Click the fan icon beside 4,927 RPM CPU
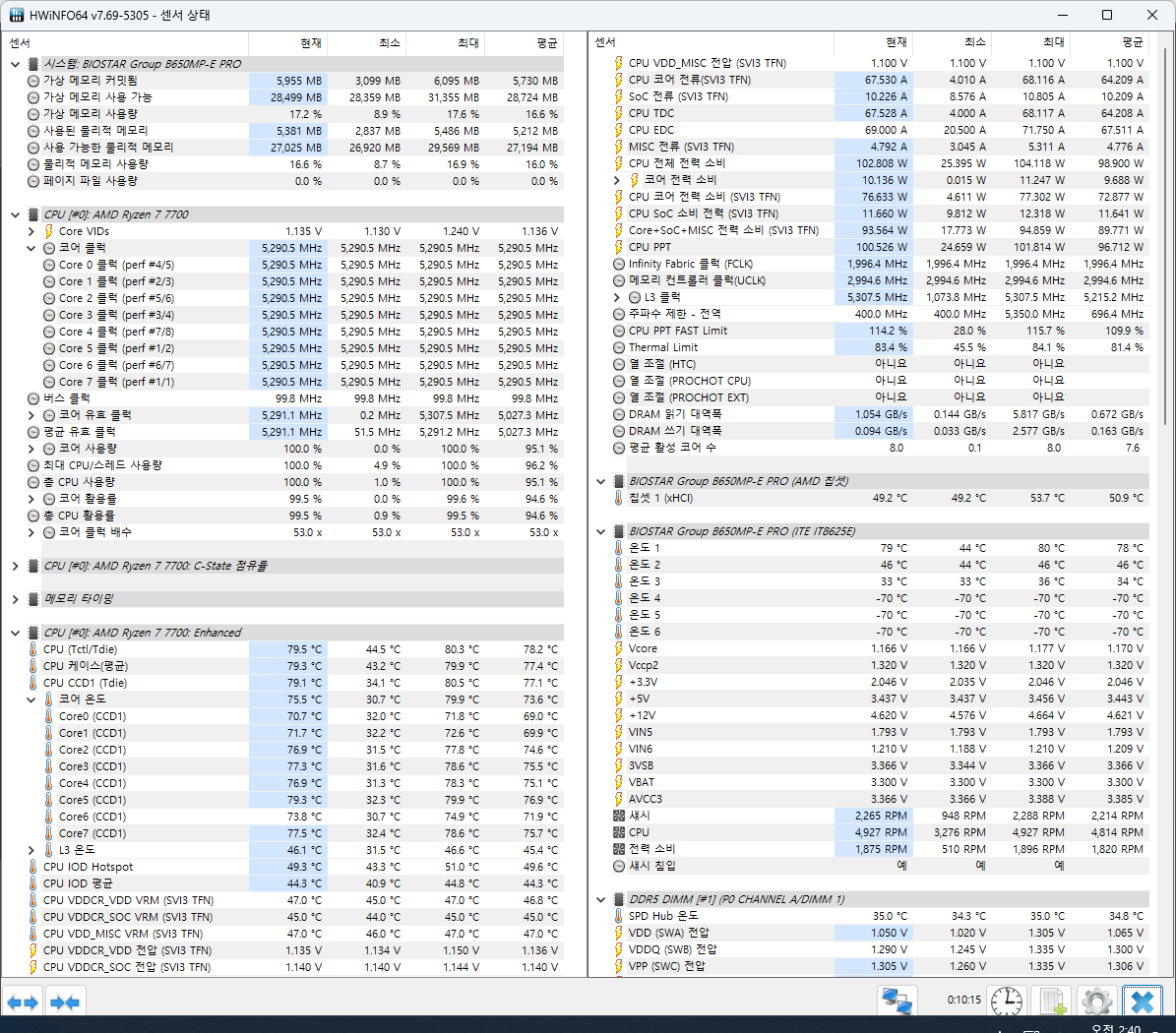The height and width of the screenshot is (1033, 1176). point(619,832)
